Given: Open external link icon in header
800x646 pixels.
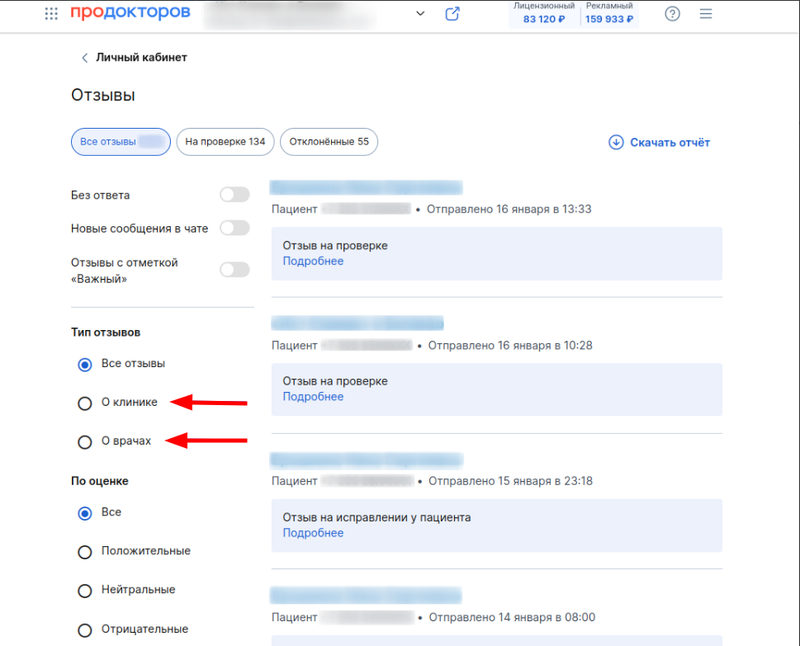Looking at the screenshot, I should tap(453, 14).
